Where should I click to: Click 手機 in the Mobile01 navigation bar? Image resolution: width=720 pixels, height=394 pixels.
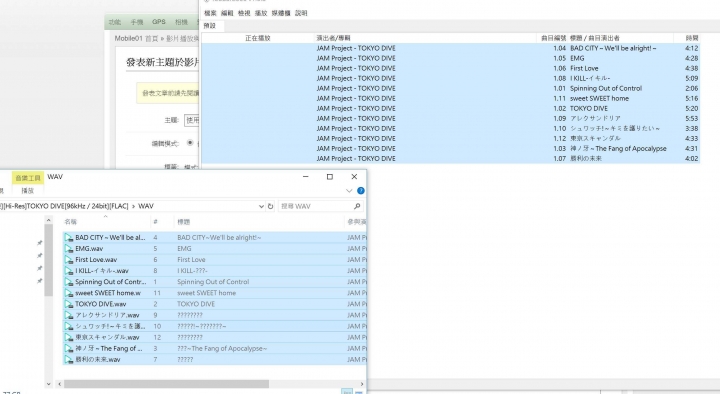click(137, 22)
